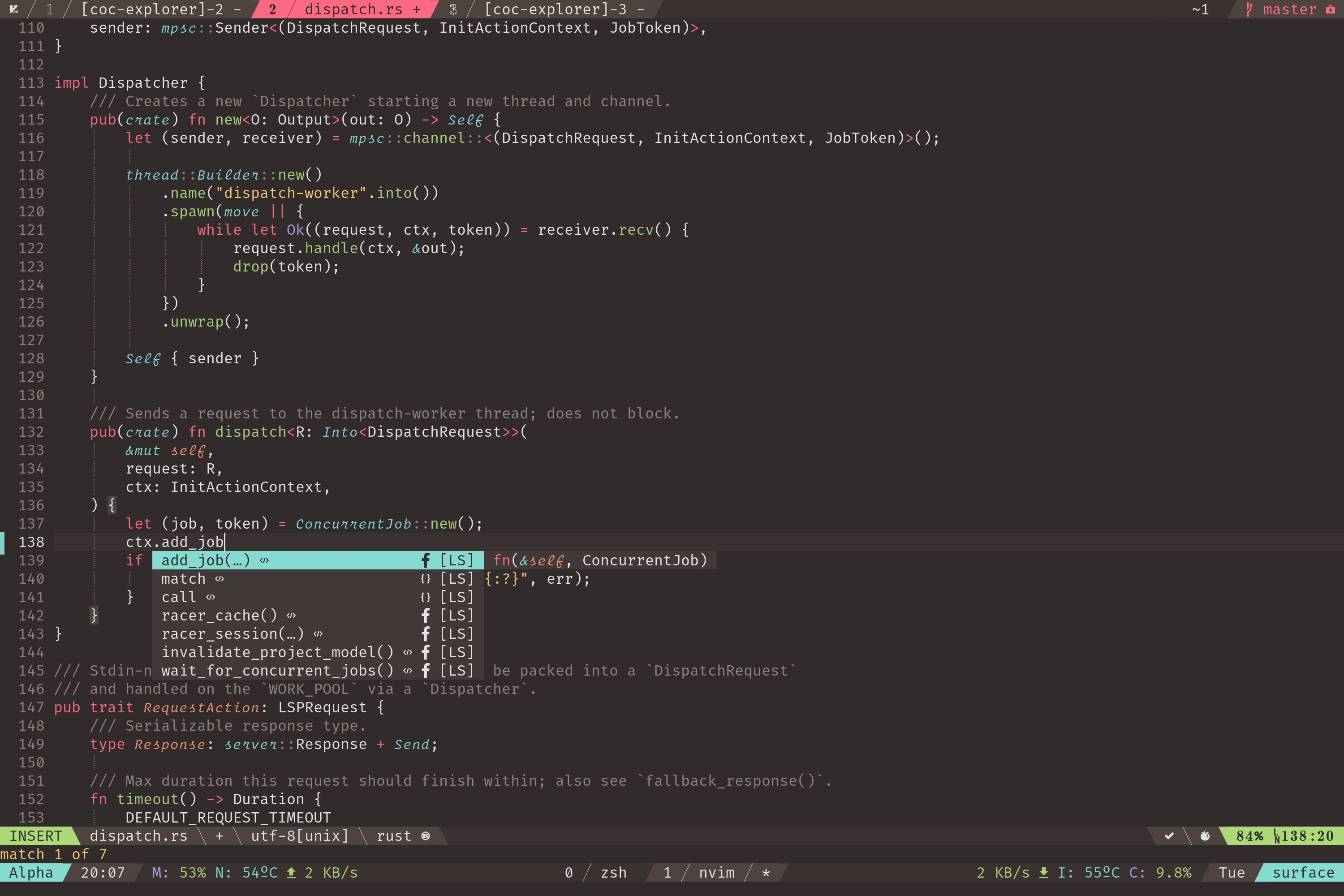Click function icon on racer_session row
The width and height of the screenshot is (1344, 896).
point(426,634)
